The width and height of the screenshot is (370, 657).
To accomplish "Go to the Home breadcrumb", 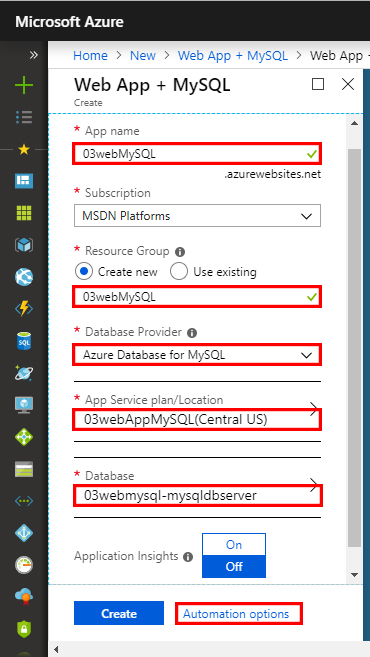I will [x=90, y=55].
